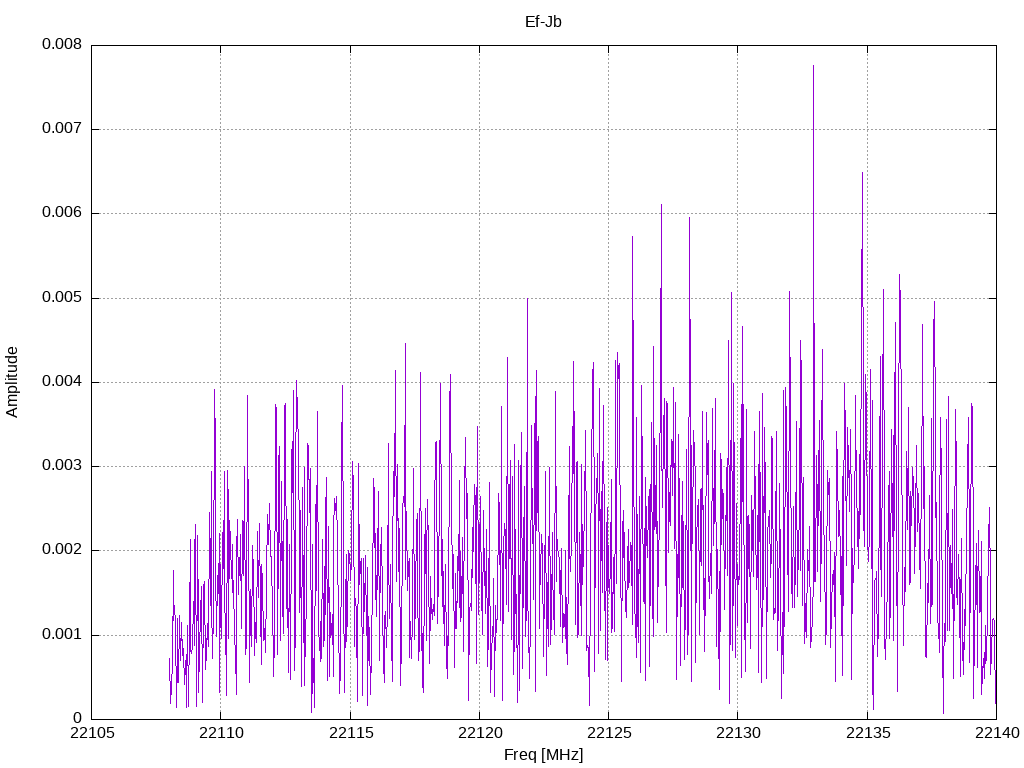Click the y-axis tick label 0.002

coord(62,550)
